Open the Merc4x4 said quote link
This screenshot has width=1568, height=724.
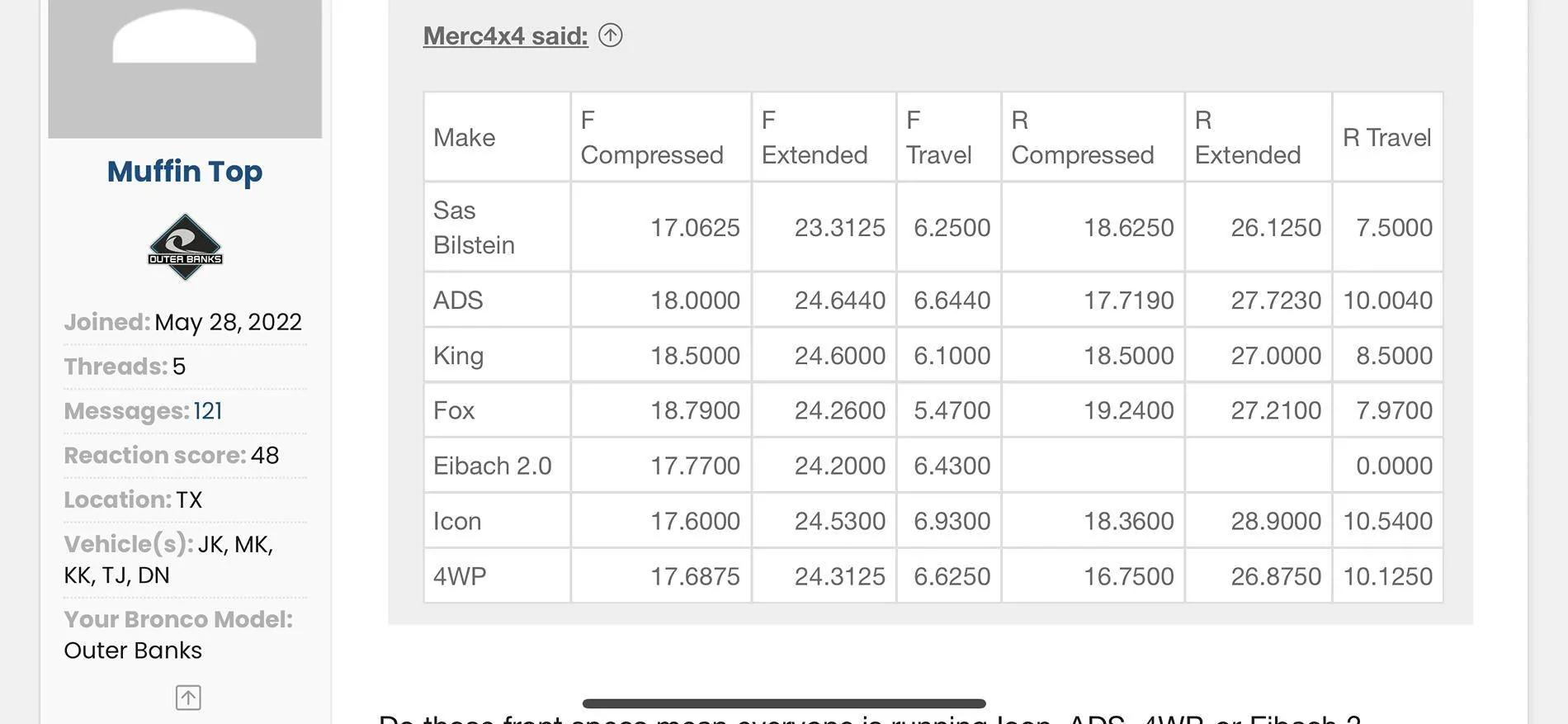pyautogui.click(x=505, y=35)
